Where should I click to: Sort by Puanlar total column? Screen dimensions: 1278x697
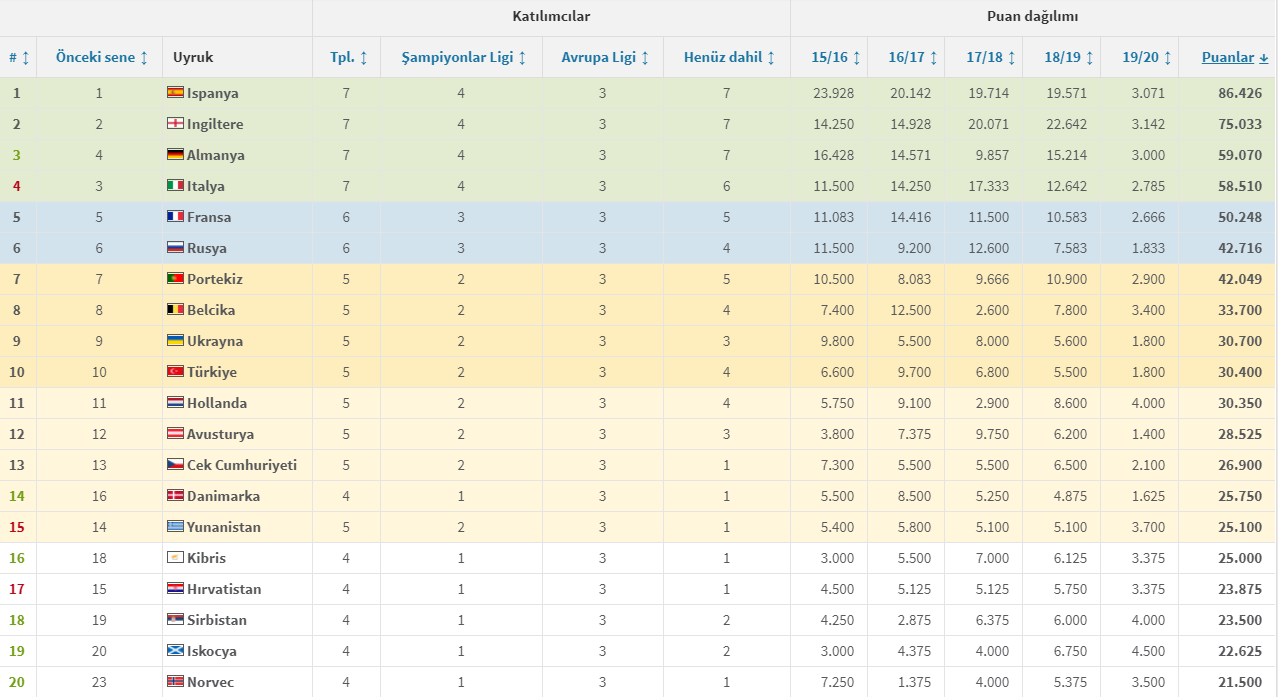click(1235, 58)
